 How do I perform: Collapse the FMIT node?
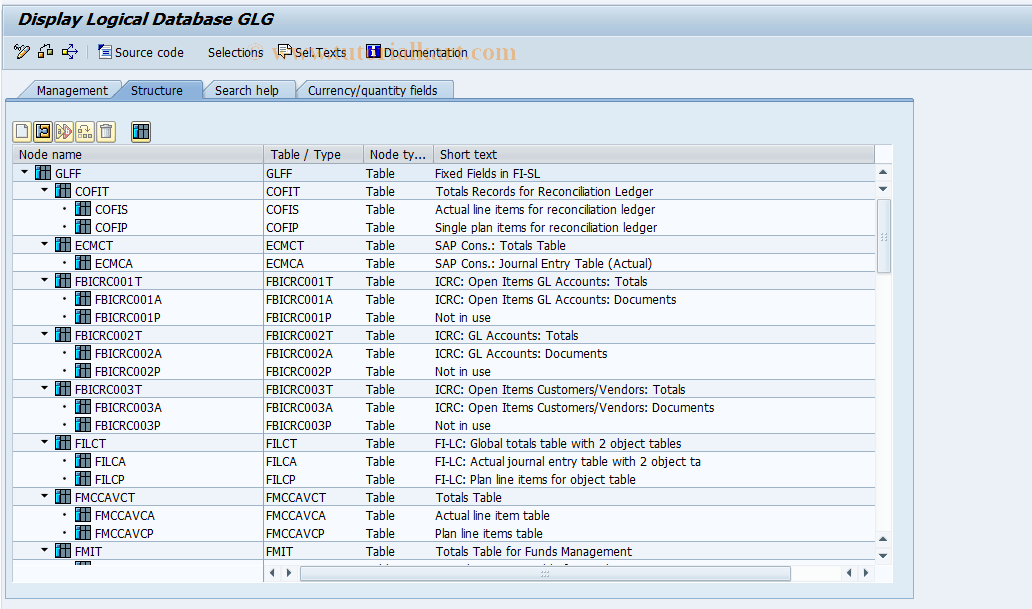tap(42, 551)
